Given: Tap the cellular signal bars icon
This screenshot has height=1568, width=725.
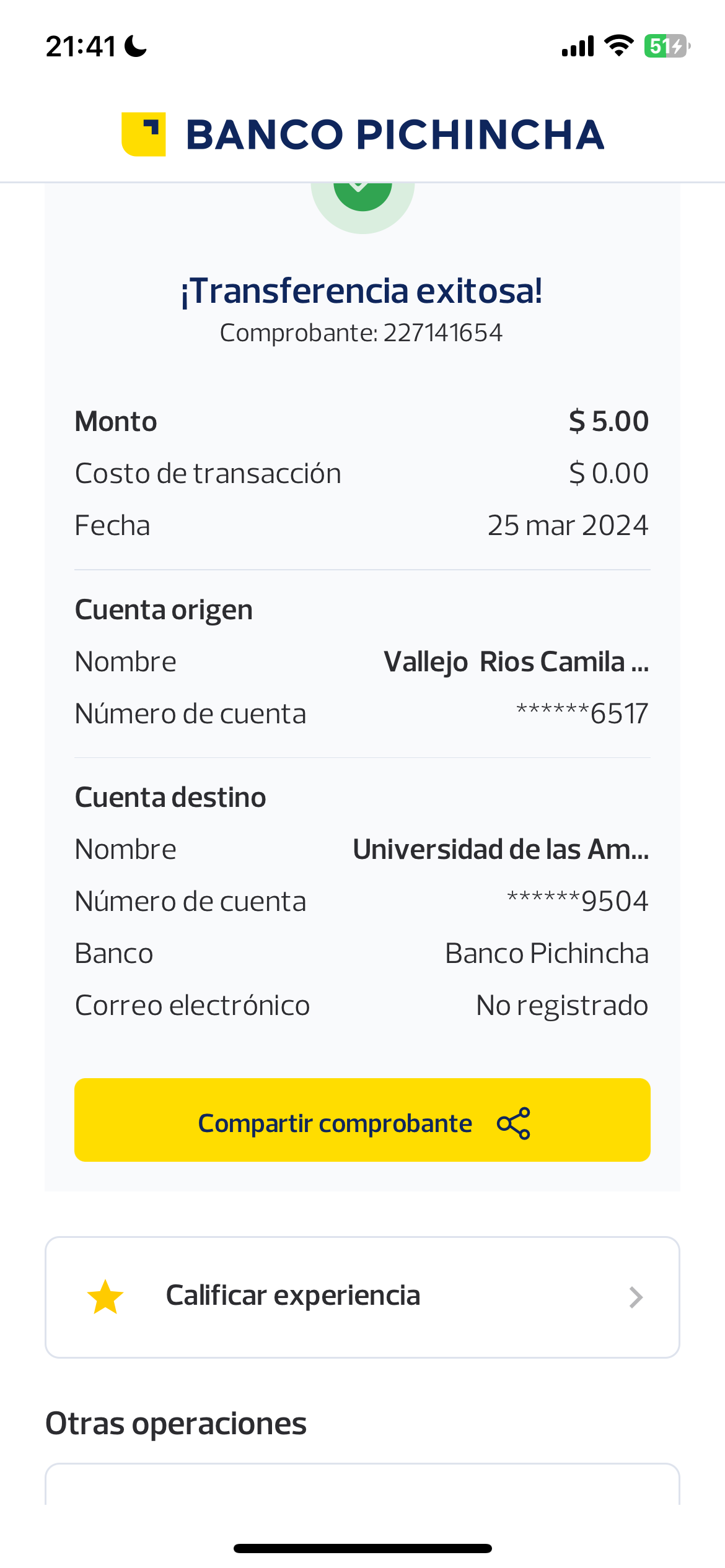Looking at the screenshot, I should click(x=578, y=46).
